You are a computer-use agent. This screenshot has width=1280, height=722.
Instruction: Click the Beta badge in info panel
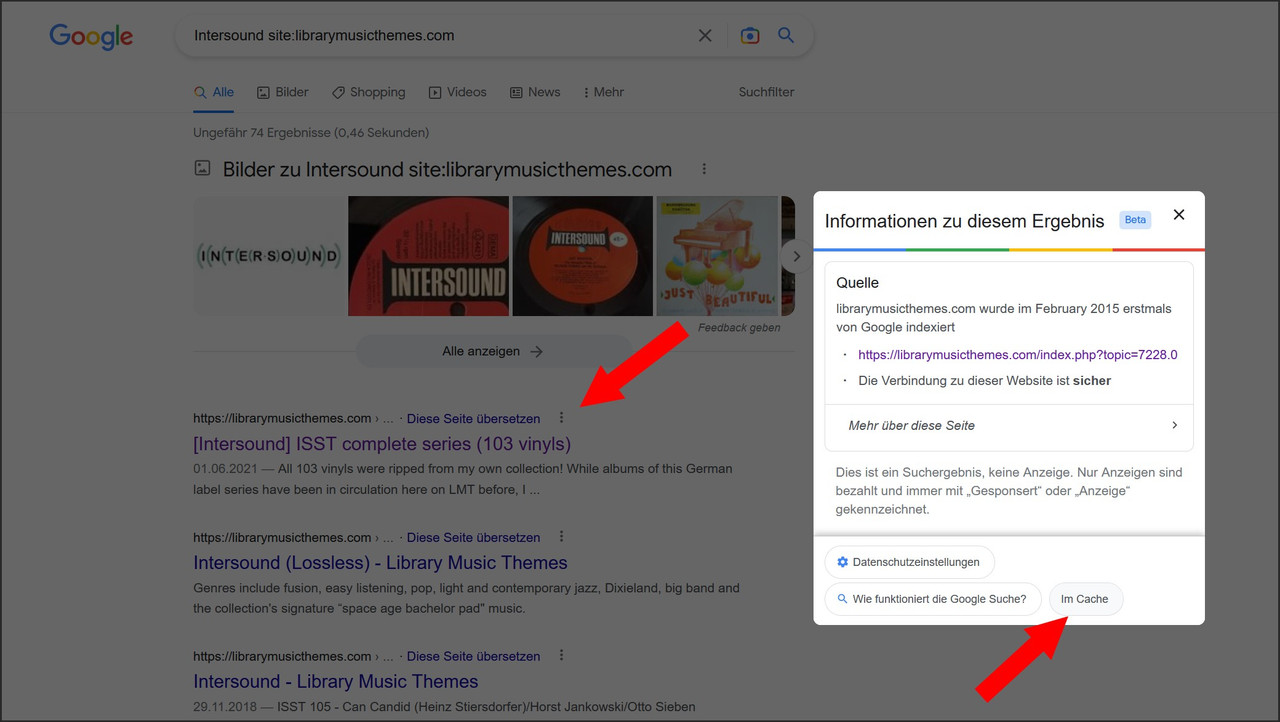(1135, 220)
